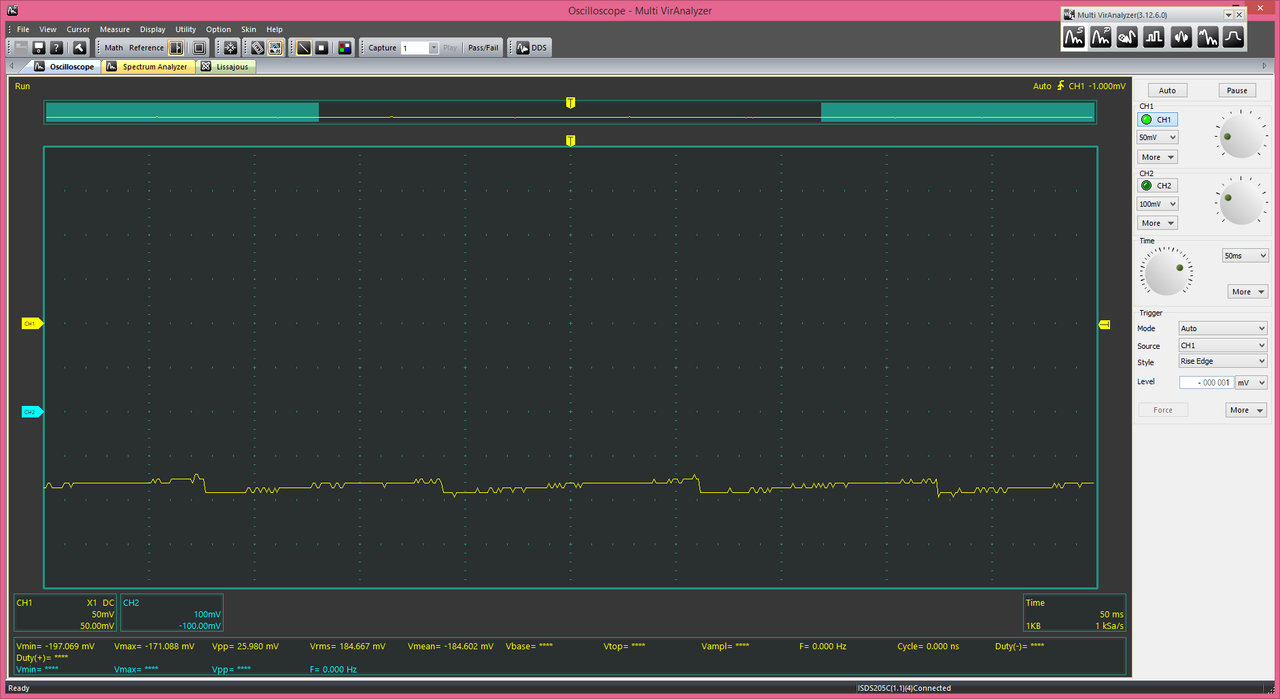Open the trigger Mode dropdown showing Auto
This screenshot has width=1280, height=699.
pos(1222,328)
